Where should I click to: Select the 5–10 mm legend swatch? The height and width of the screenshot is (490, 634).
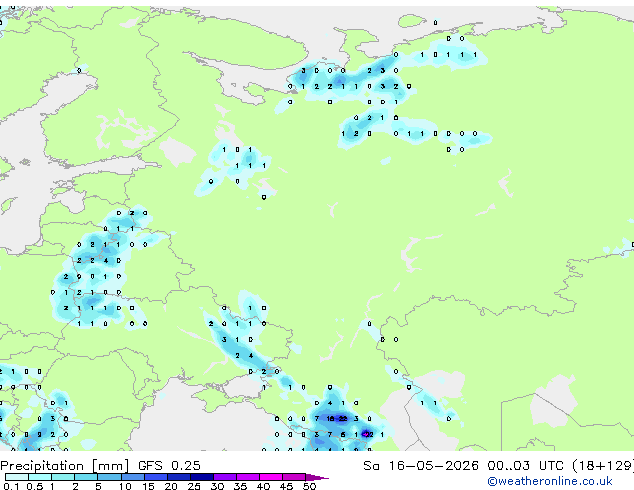pos(109,477)
